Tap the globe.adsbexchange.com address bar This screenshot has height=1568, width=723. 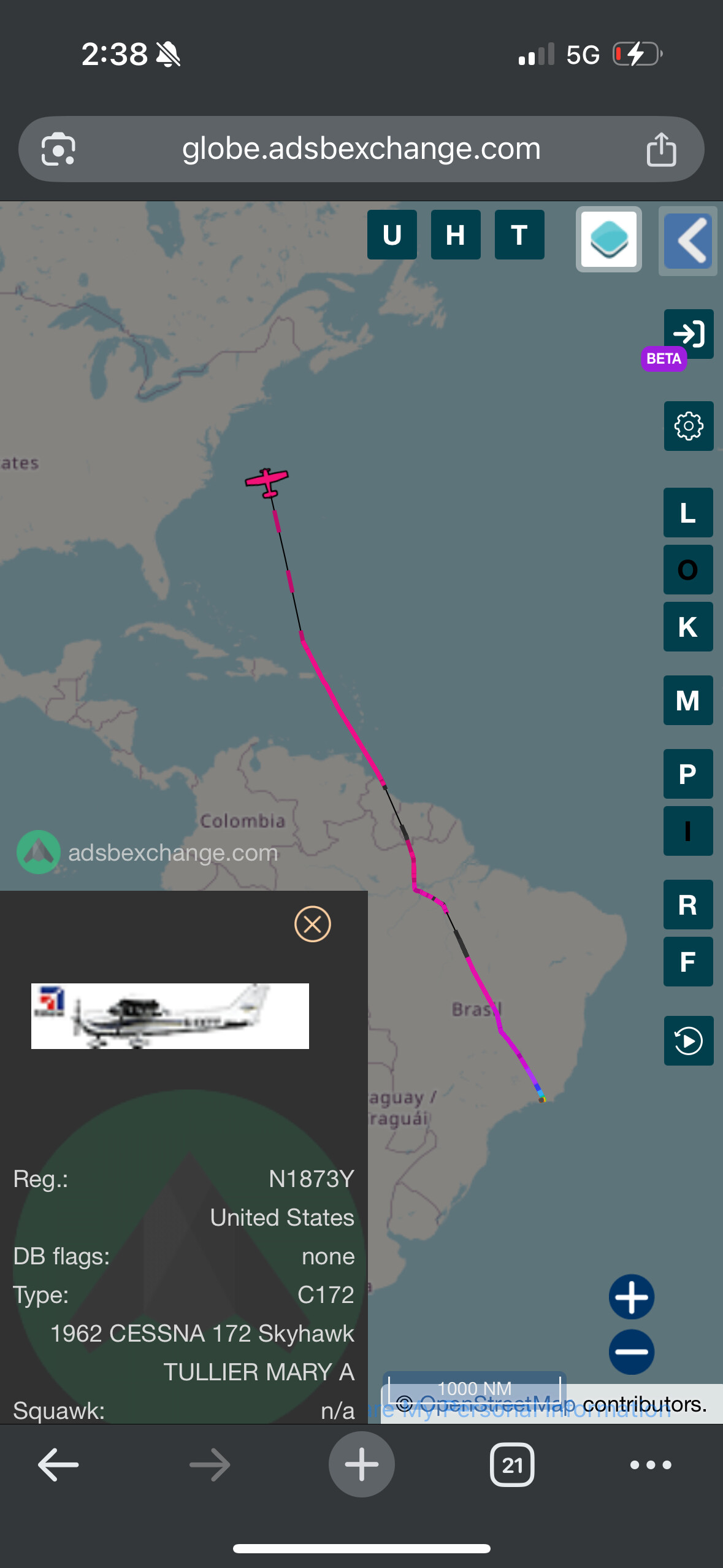click(361, 149)
